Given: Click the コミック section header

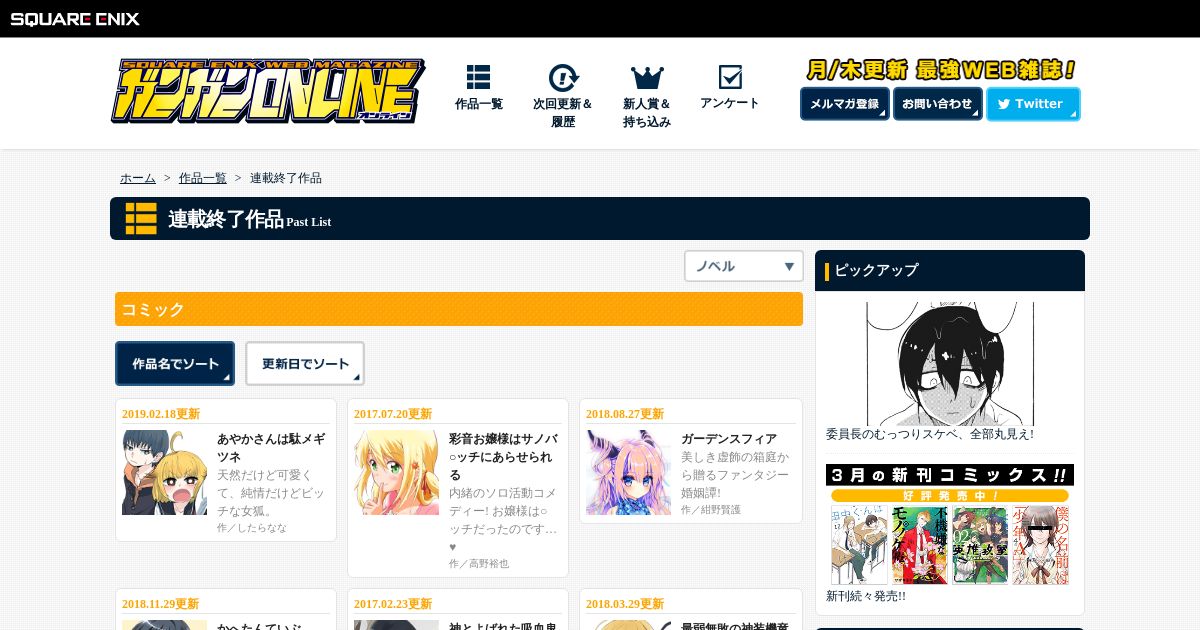Looking at the screenshot, I should [459, 309].
